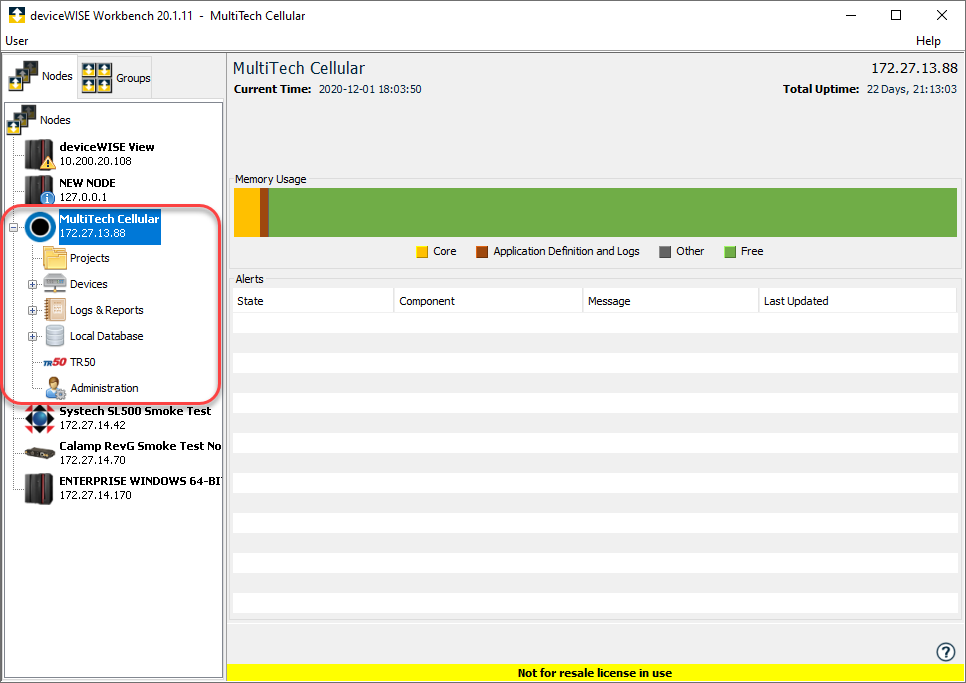Click the 172.27.13.88 address in header
This screenshot has width=966, height=683.
[x=914, y=68]
